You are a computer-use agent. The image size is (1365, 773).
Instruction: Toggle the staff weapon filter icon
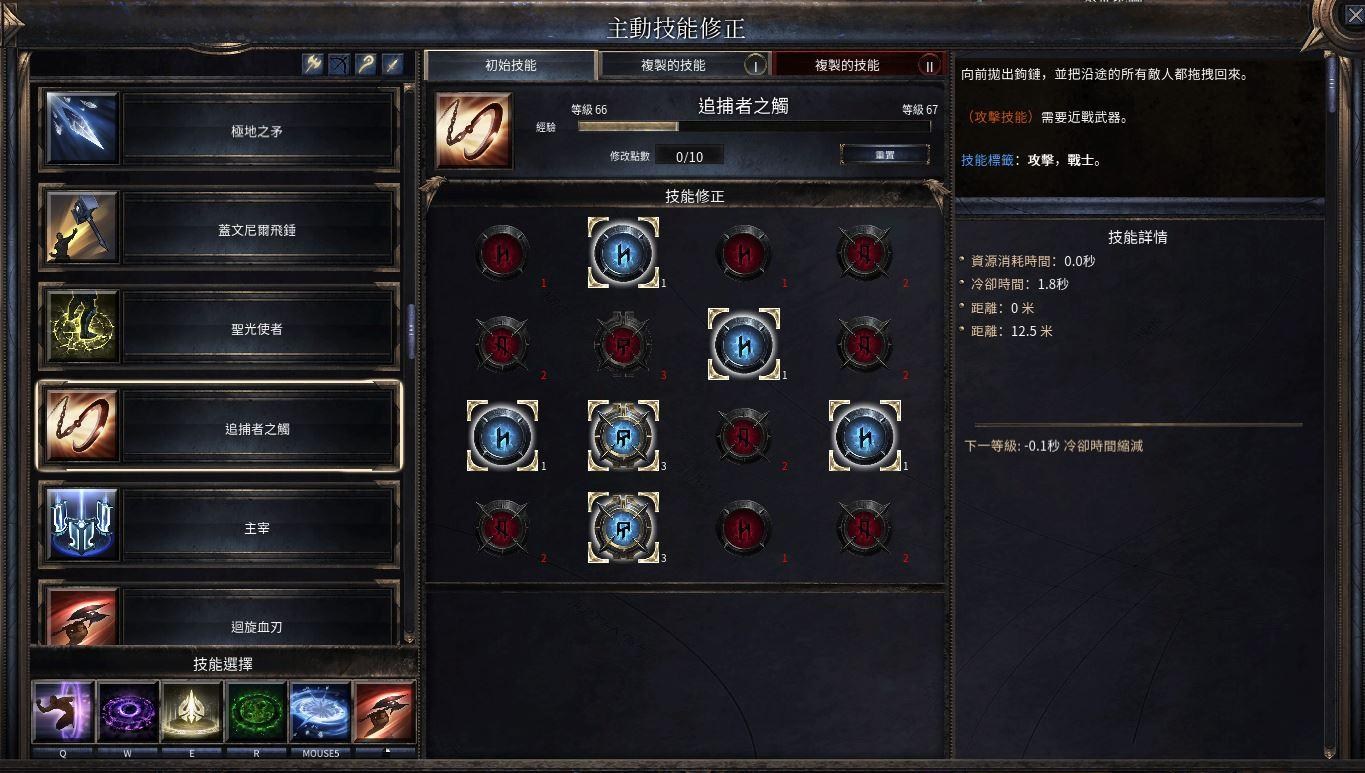point(367,64)
